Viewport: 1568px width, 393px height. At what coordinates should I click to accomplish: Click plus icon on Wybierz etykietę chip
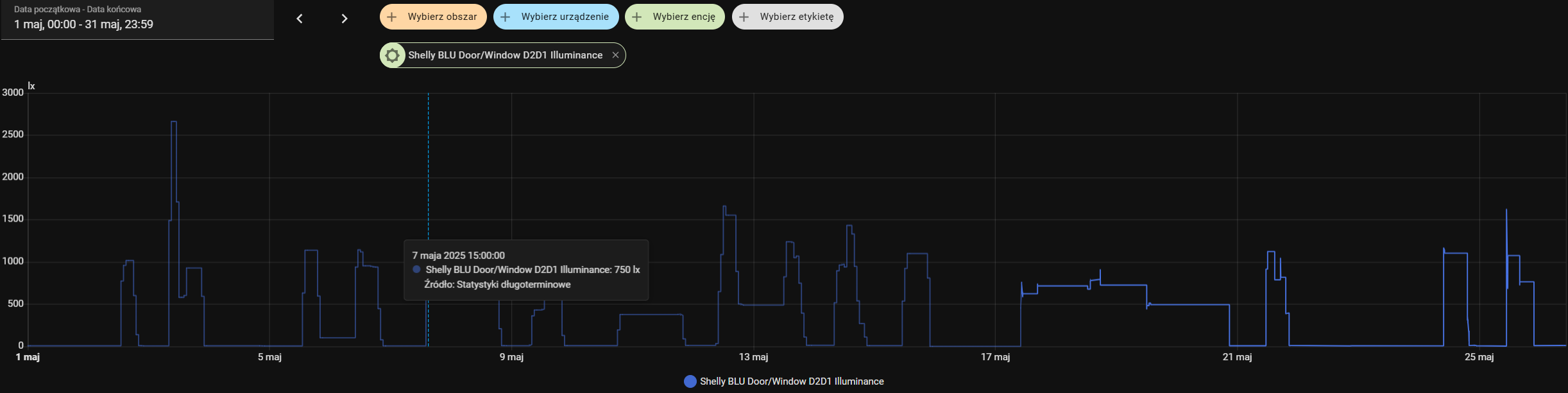744,17
